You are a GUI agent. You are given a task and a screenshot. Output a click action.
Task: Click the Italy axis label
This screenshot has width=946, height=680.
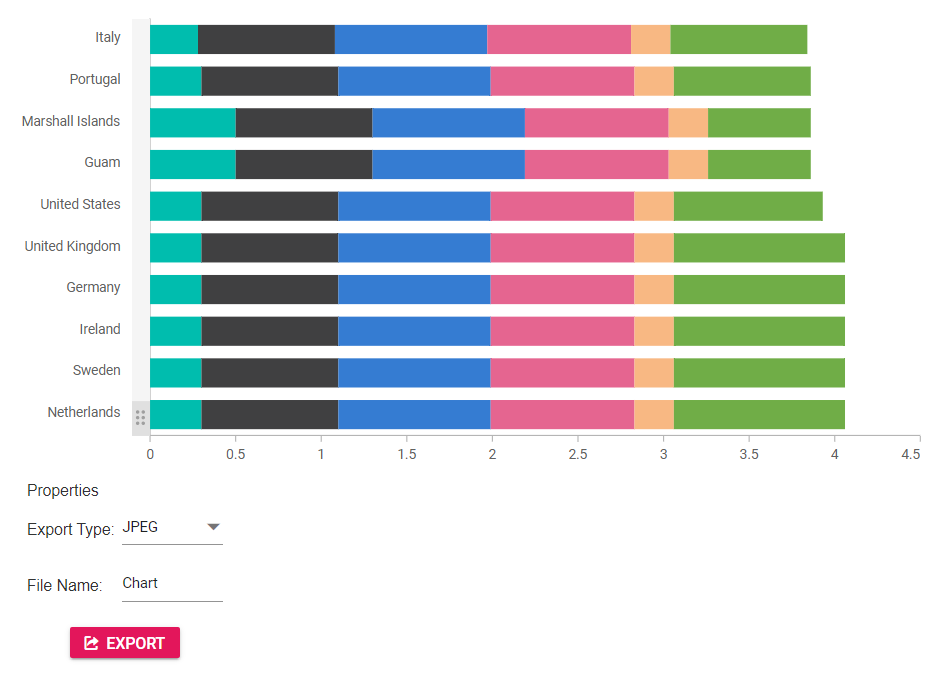click(x=108, y=38)
